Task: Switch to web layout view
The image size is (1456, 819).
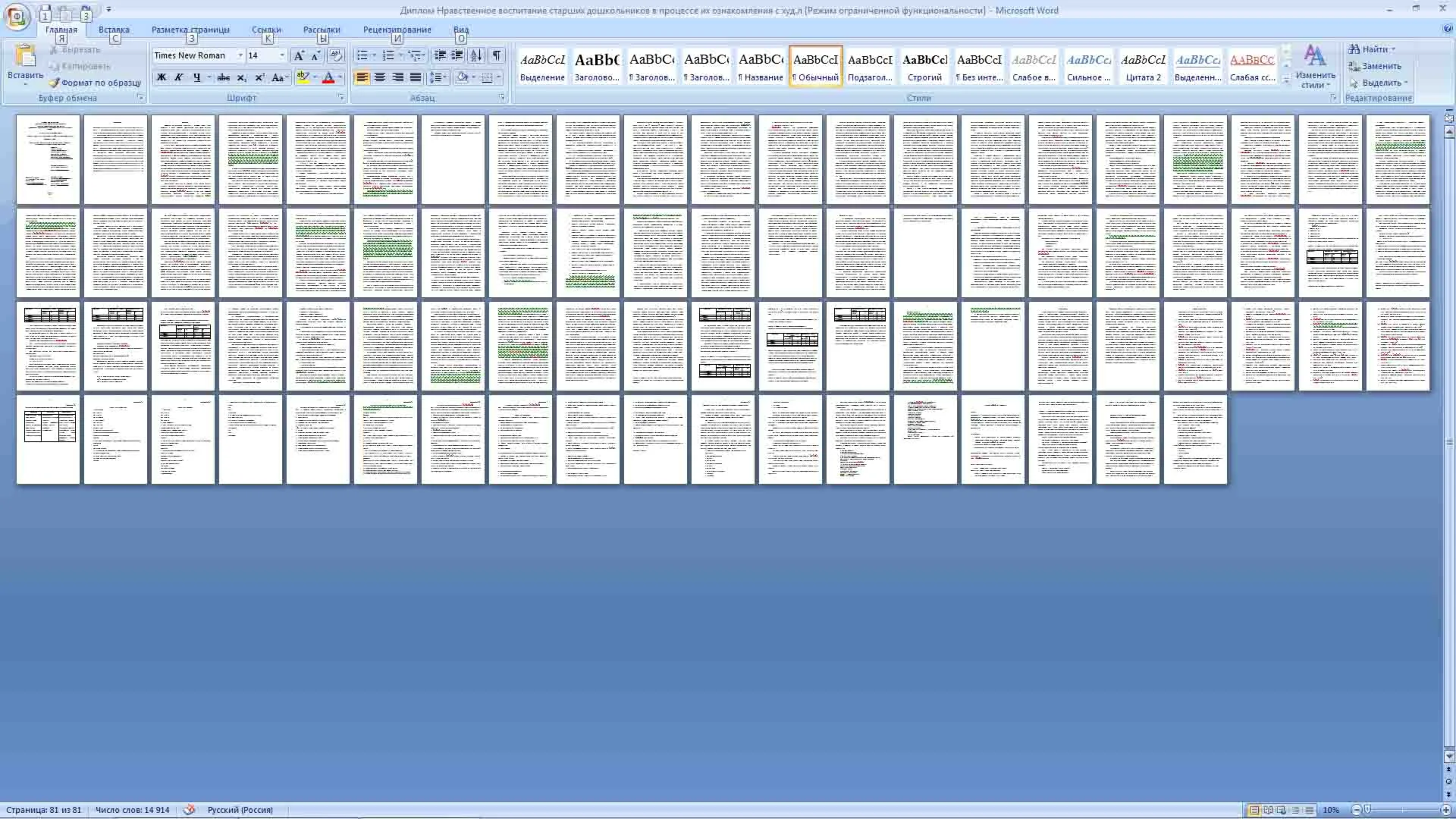Action: pos(1282,810)
